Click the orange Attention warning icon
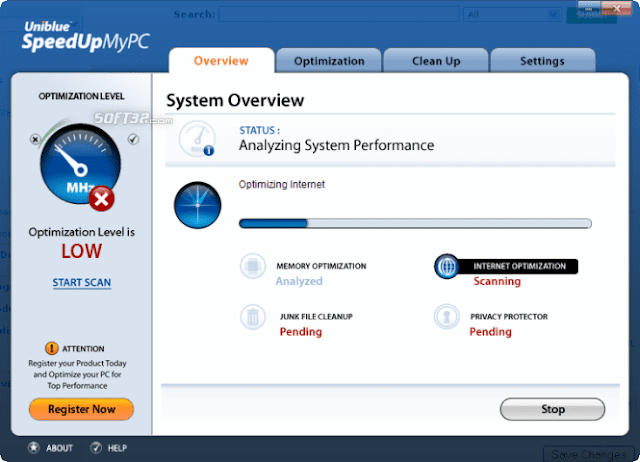 [x=51, y=348]
